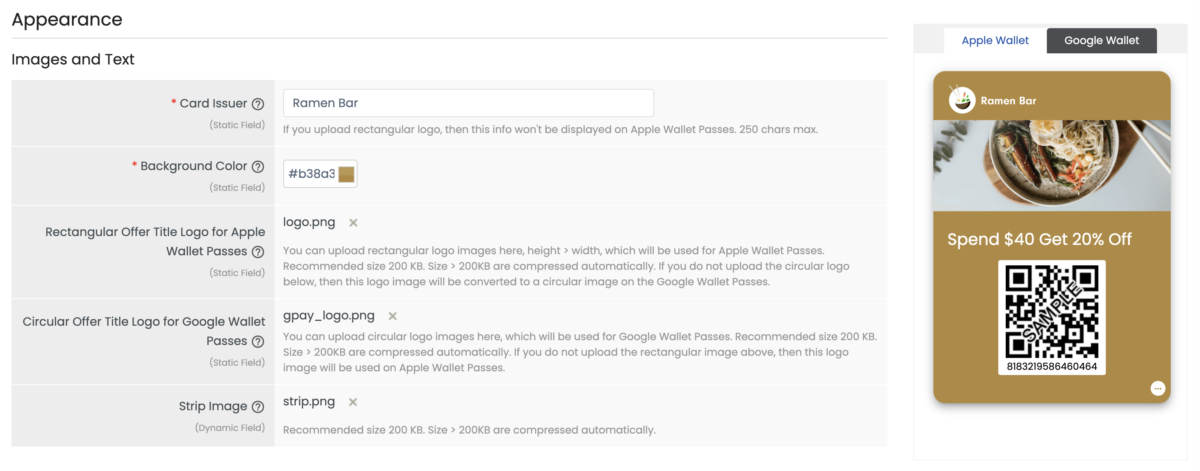Click the help icon beside Background Color

[x=258, y=166]
